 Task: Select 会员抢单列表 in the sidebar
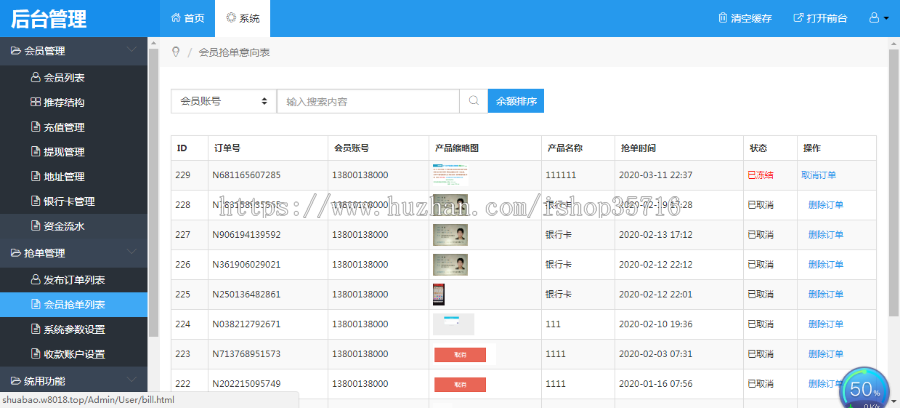[x=73, y=305]
